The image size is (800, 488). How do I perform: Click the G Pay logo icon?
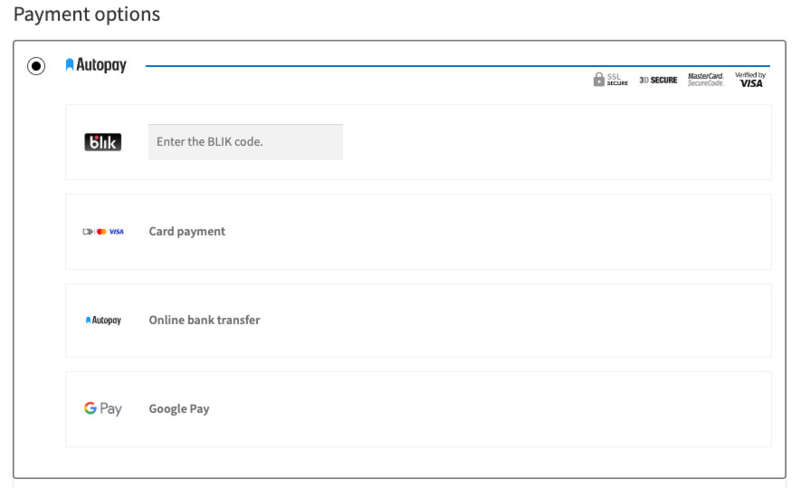[103, 408]
